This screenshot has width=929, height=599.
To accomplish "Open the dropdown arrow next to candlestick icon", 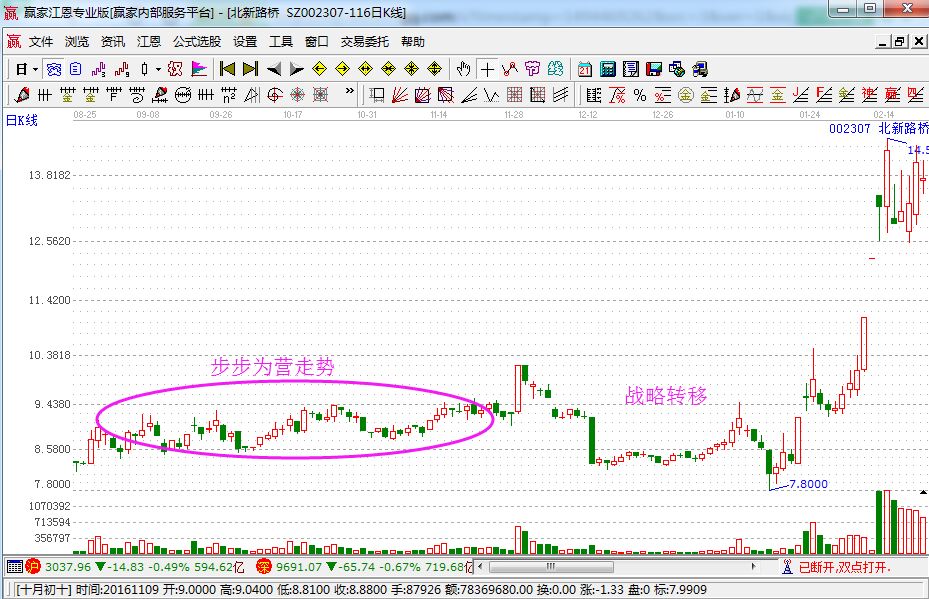I will [x=158, y=69].
